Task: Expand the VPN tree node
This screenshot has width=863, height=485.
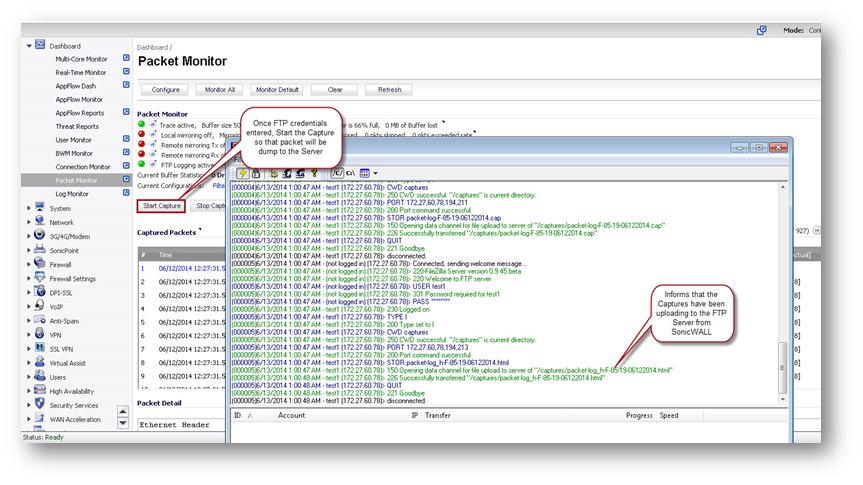Action: [x=29, y=335]
